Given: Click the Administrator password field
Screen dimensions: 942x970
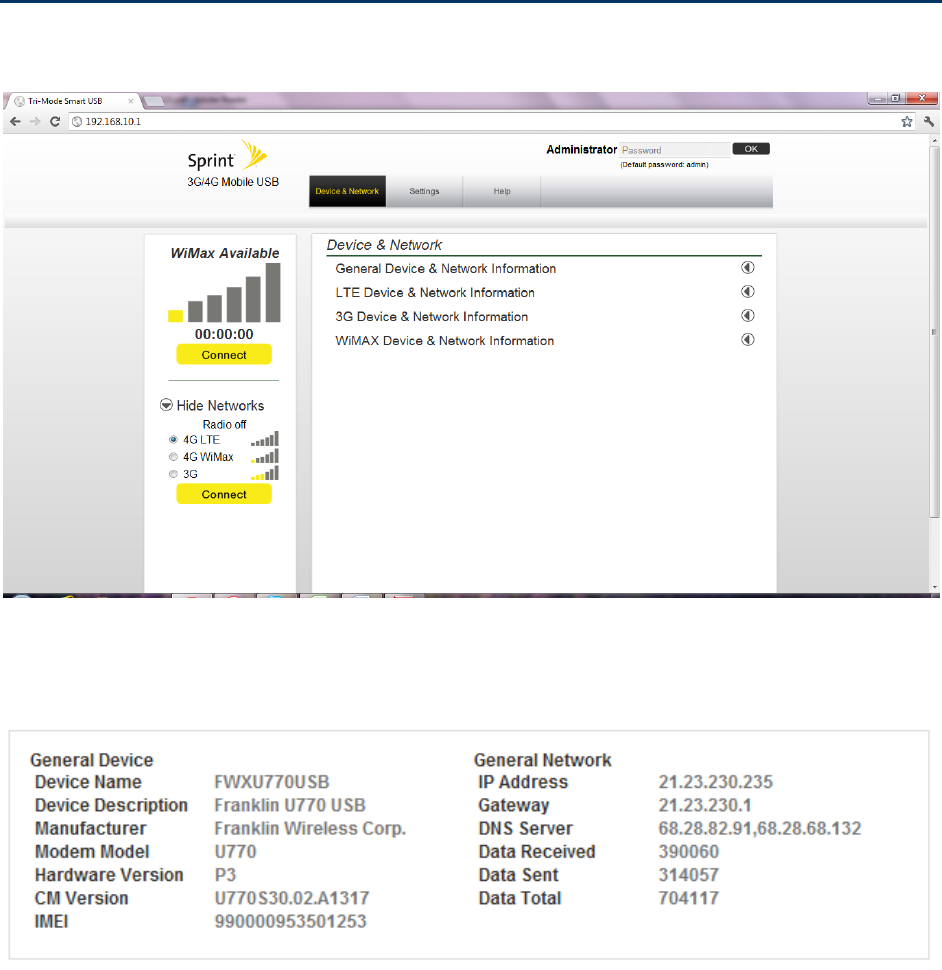Looking at the screenshot, I should click(x=674, y=150).
